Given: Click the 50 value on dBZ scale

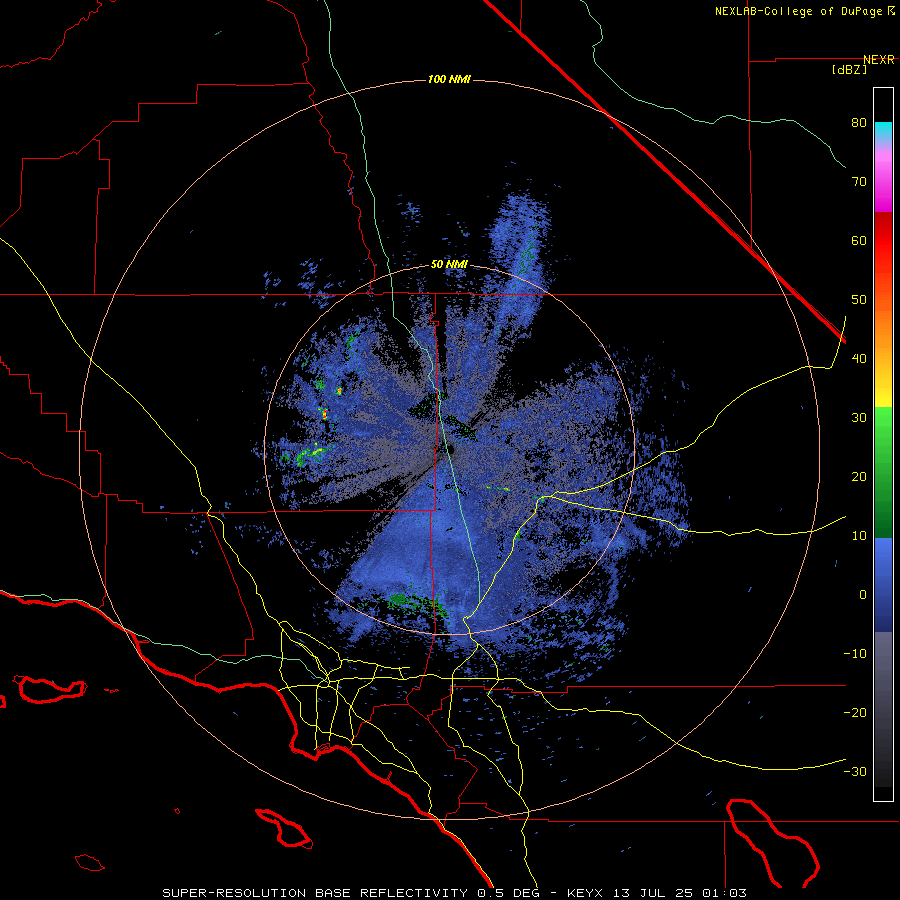Looking at the screenshot, I should [x=859, y=300].
